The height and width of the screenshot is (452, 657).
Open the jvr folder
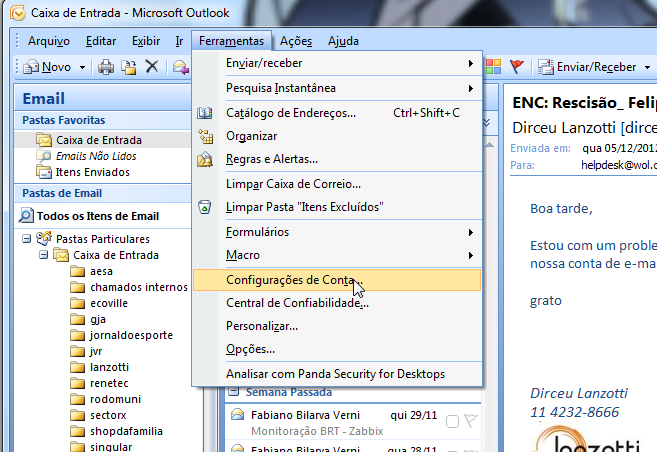[x=96, y=351]
